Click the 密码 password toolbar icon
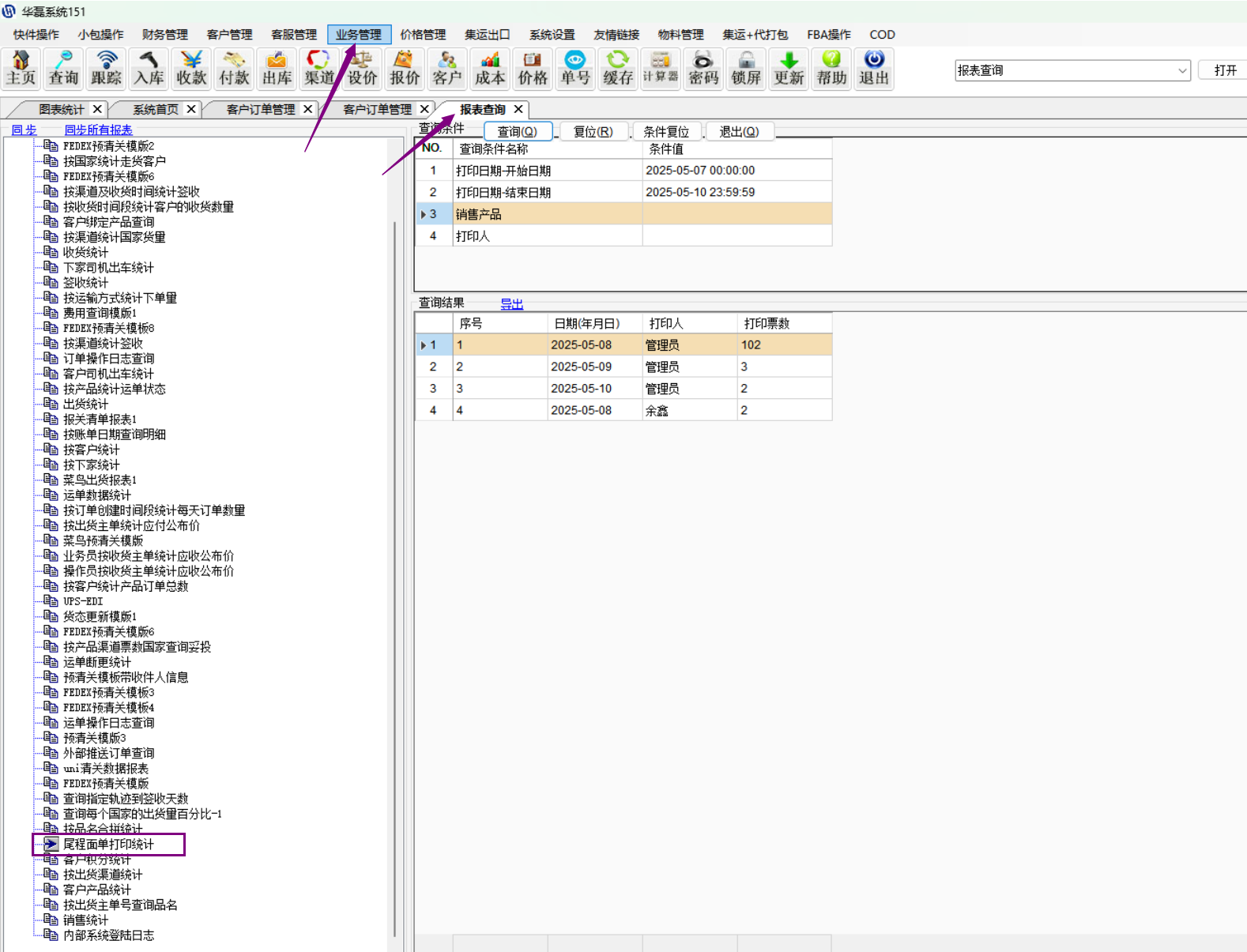 [x=703, y=69]
